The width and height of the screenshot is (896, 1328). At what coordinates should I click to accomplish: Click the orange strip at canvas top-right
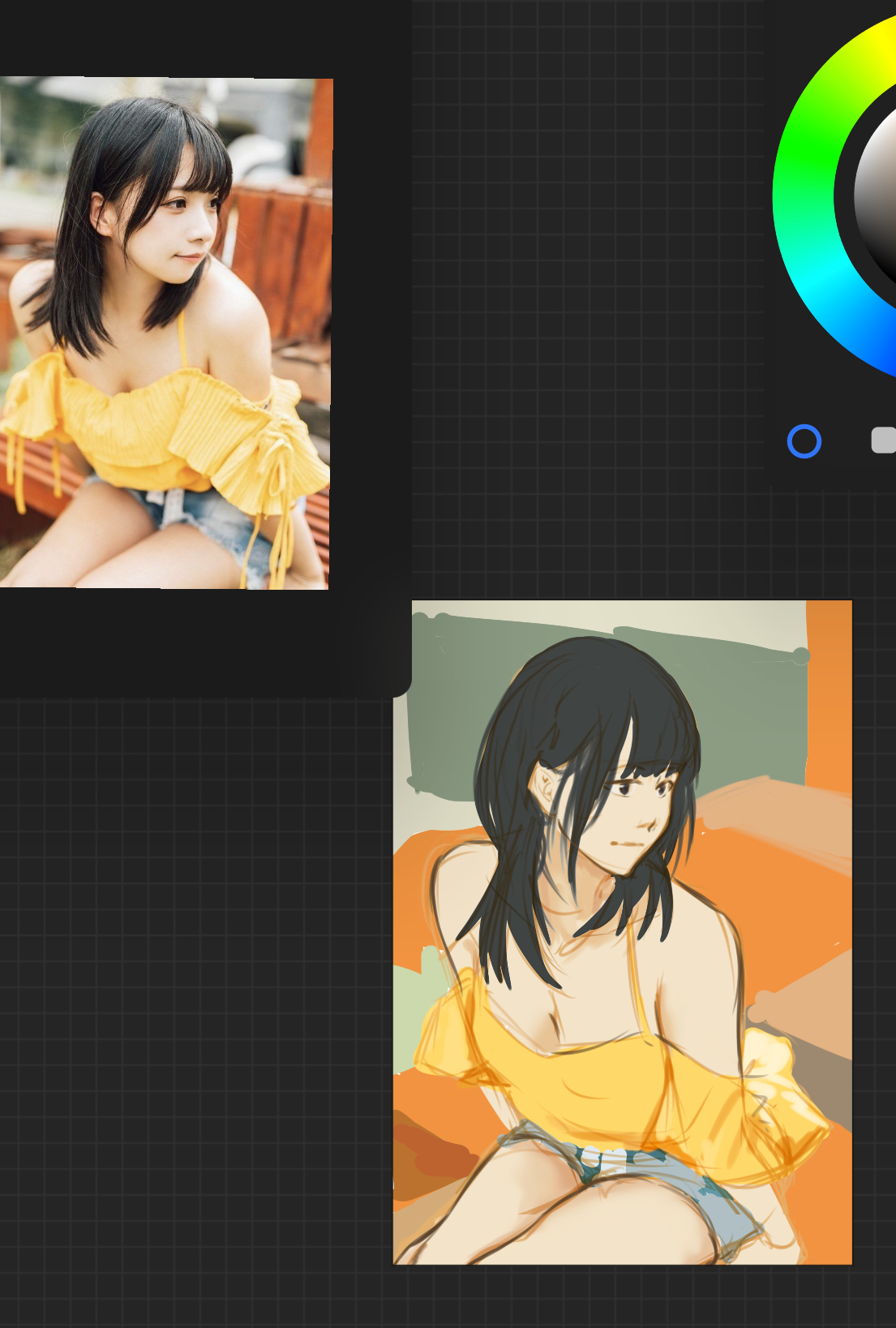pyautogui.click(x=829, y=690)
